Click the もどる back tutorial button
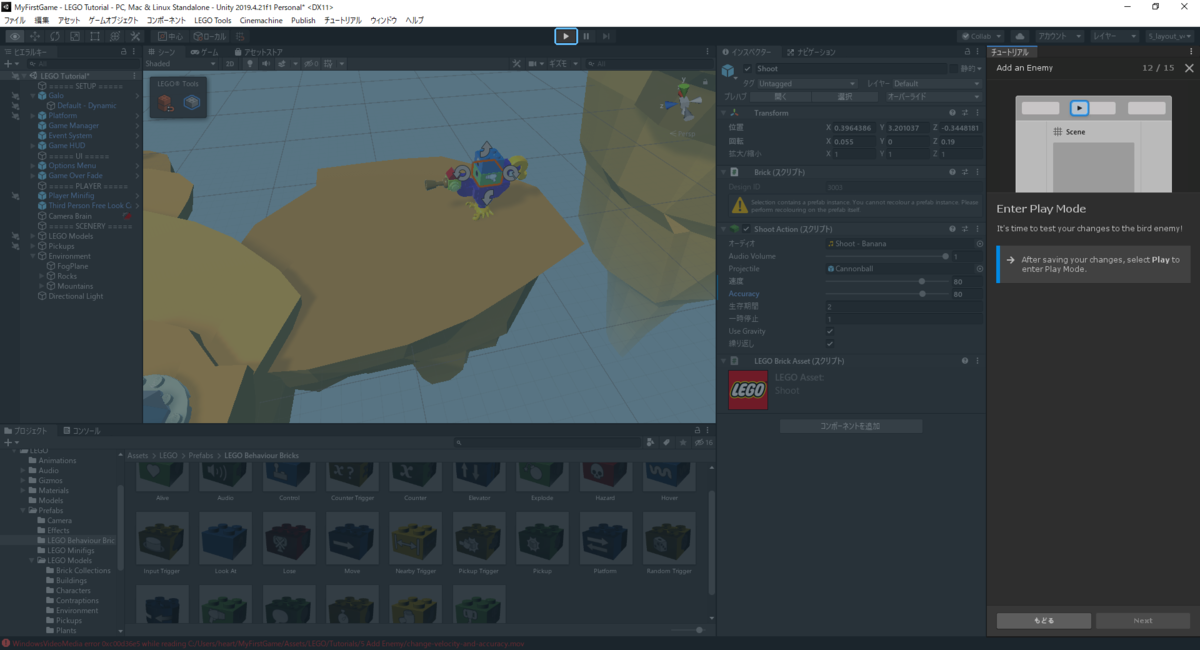Image resolution: width=1200 pixels, height=650 pixels. coord(1044,620)
